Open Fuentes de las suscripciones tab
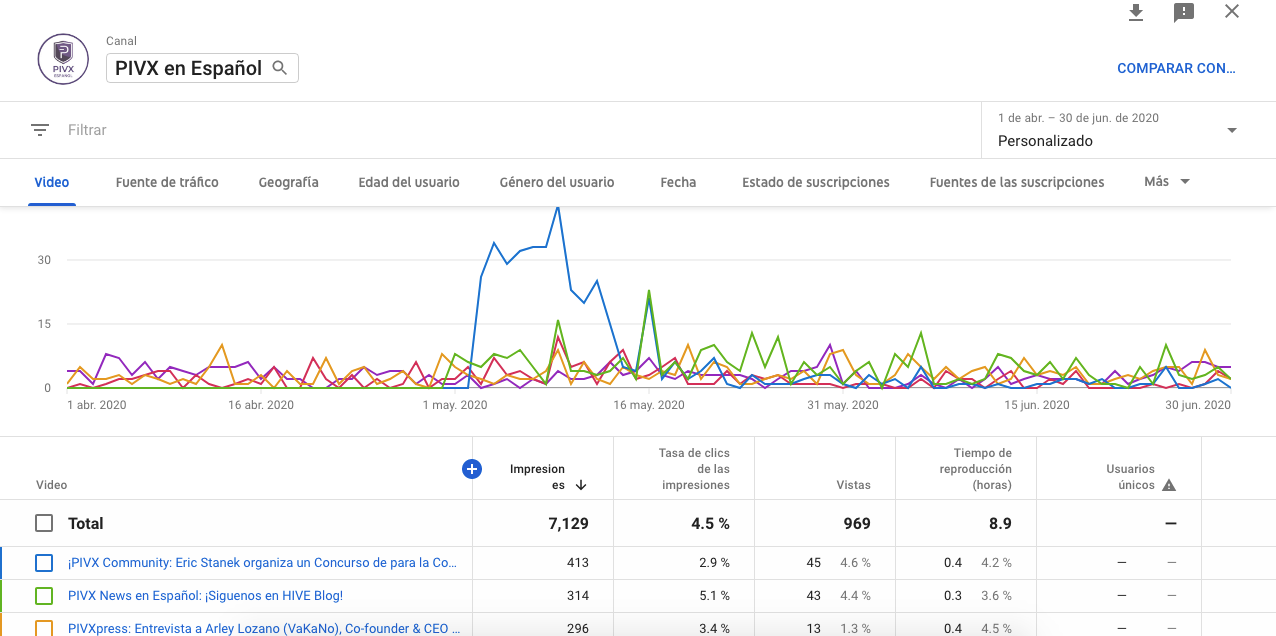The image size is (1276, 636). point(1017,182)
